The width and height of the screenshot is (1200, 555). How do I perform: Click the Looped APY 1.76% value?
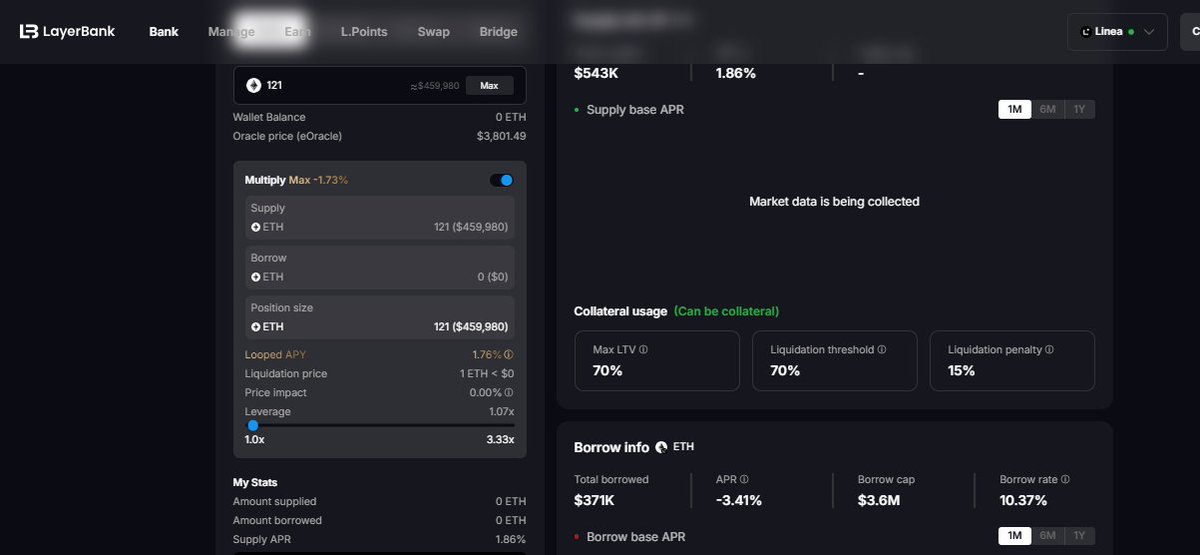pos(487,355)
